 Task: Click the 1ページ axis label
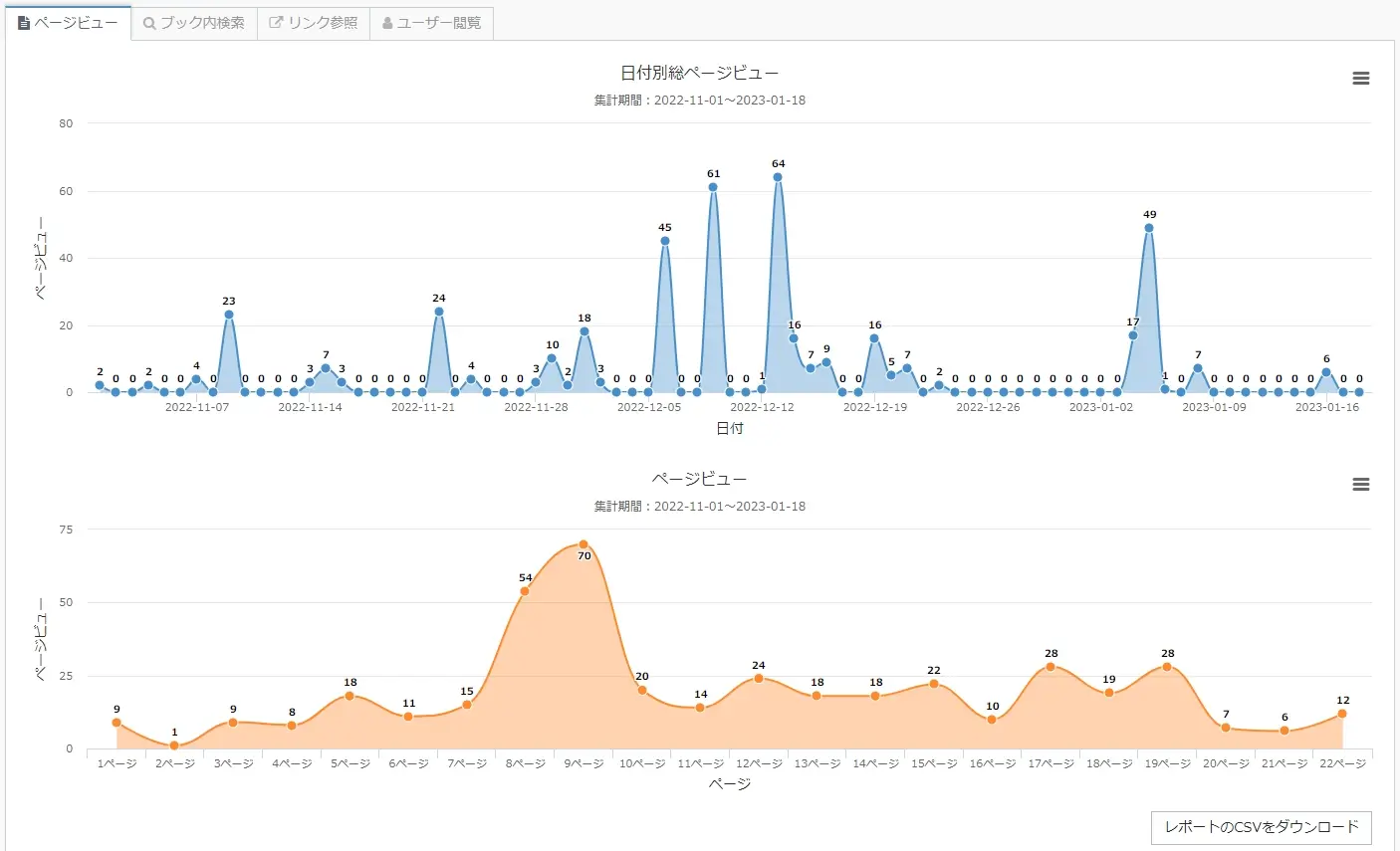(x=117, y=763)
